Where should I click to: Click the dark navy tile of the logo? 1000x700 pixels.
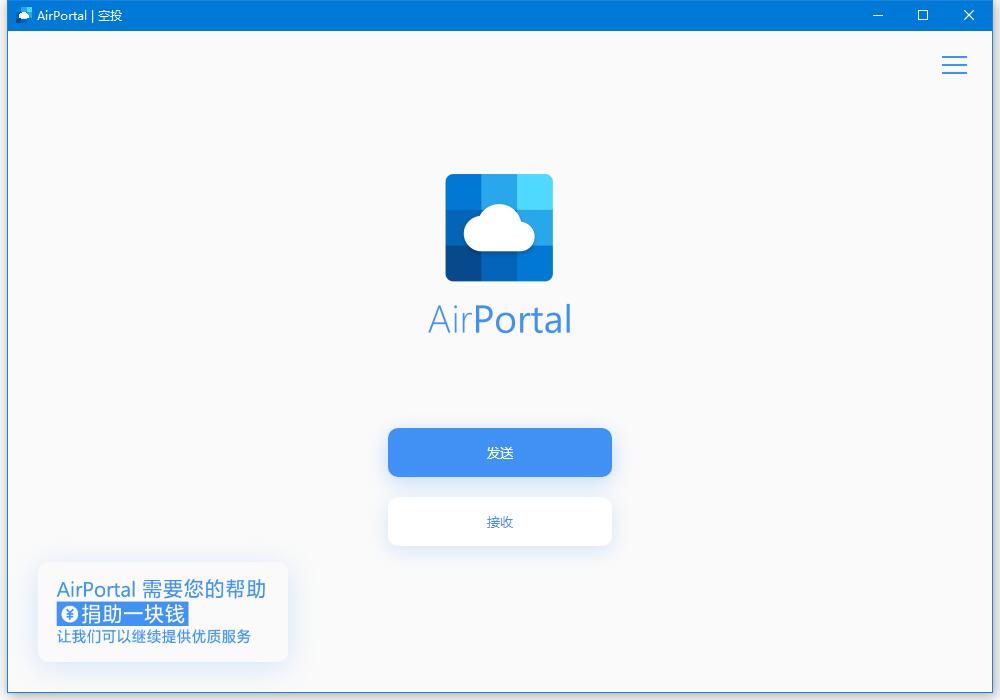point(463,263)
